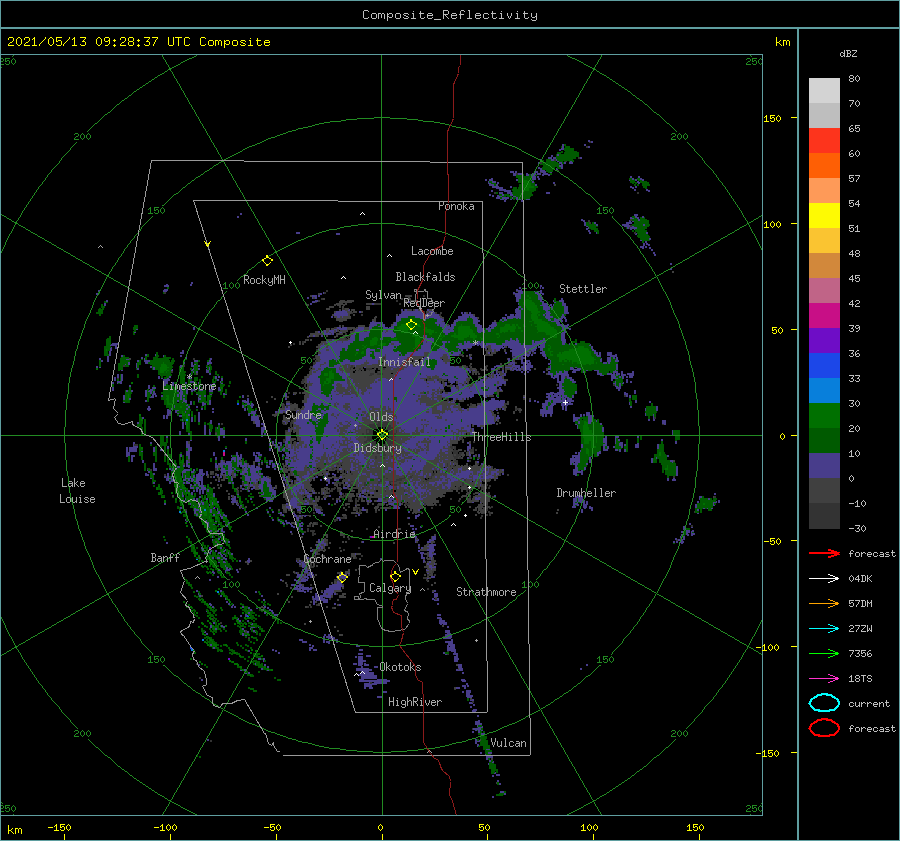Click the RedDeer city label
The width and height of the screenshot is (900, 841).
[424, 303]
